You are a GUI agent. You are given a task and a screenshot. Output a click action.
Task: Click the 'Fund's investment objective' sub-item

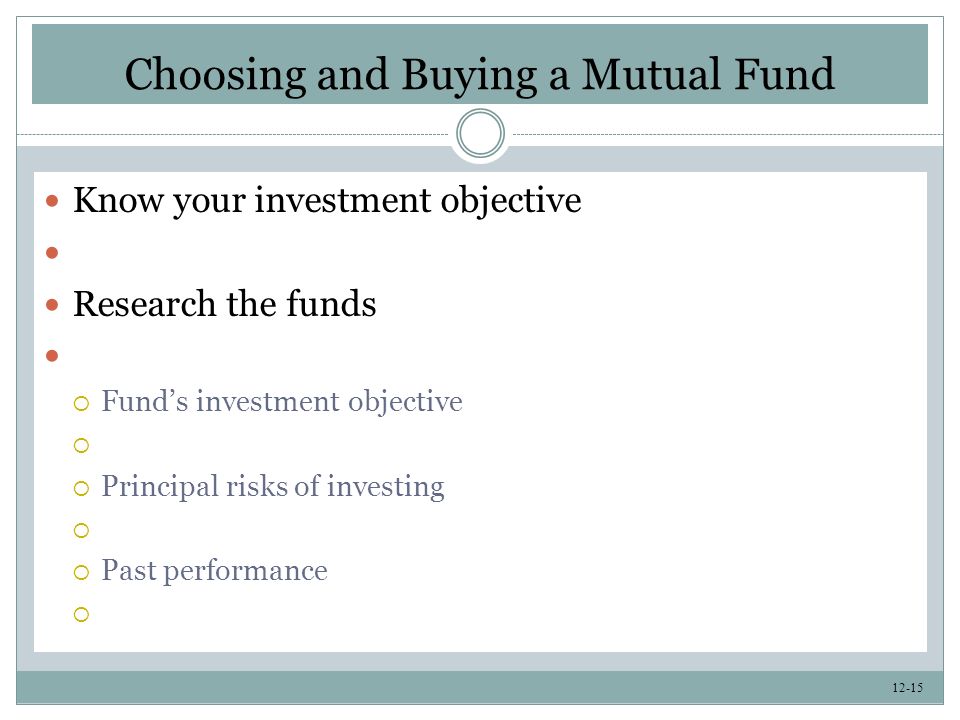click(282, 402)
